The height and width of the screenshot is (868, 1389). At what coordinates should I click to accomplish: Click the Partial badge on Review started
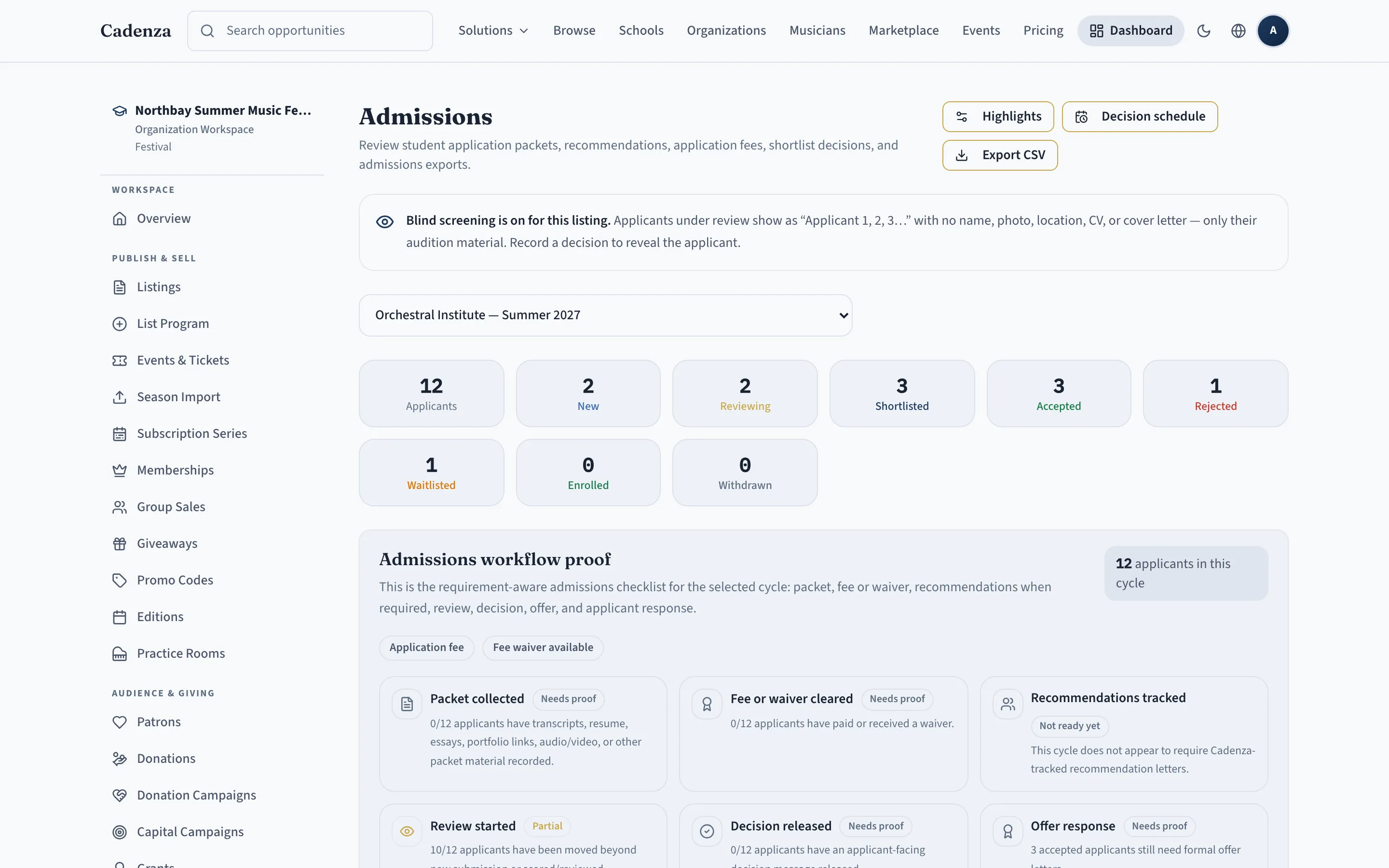[x=547, y=826]
